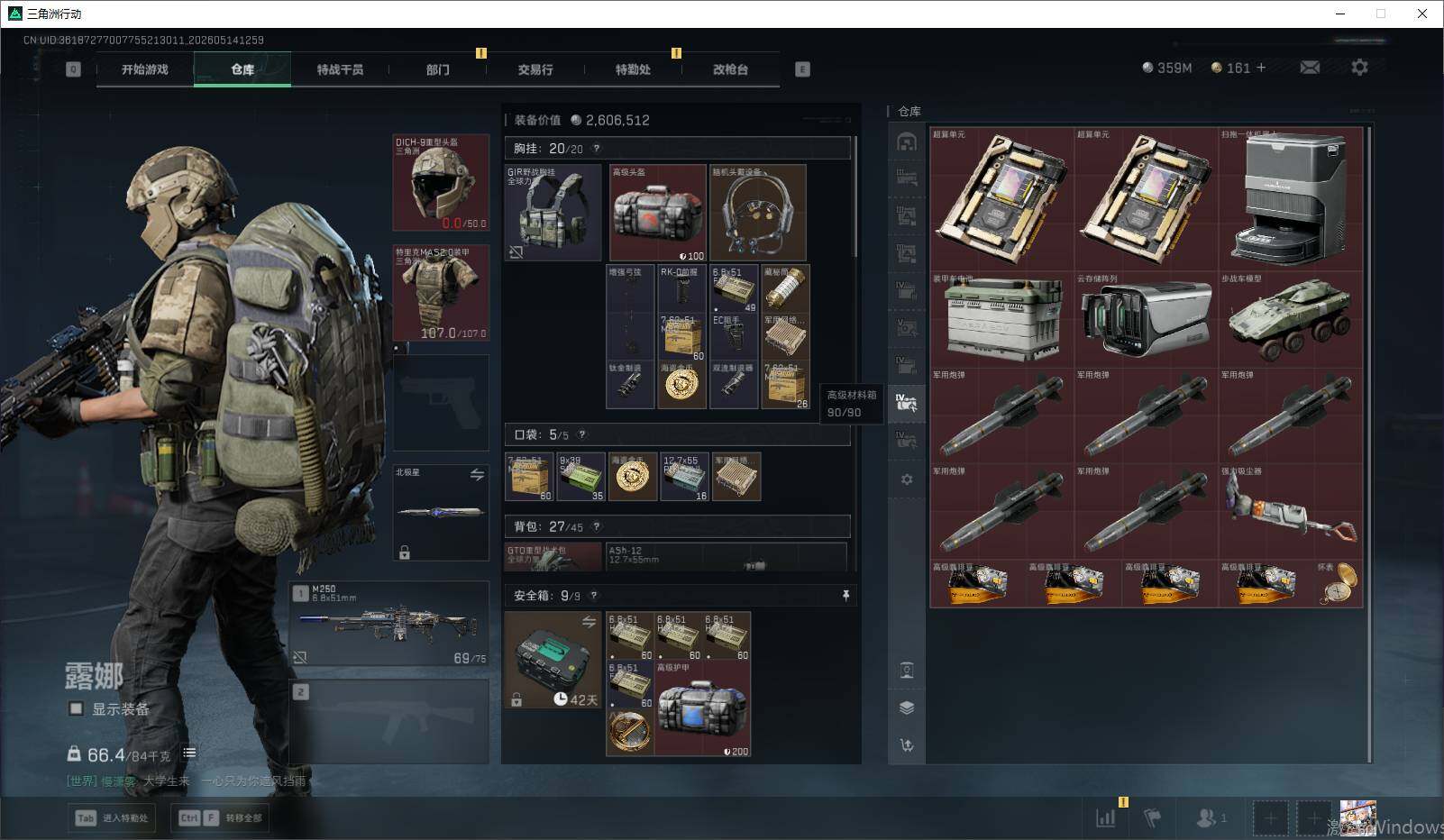Select the M250 machine gun slot
This screenshot has width=1444, height=840.
tap(389, 624)
